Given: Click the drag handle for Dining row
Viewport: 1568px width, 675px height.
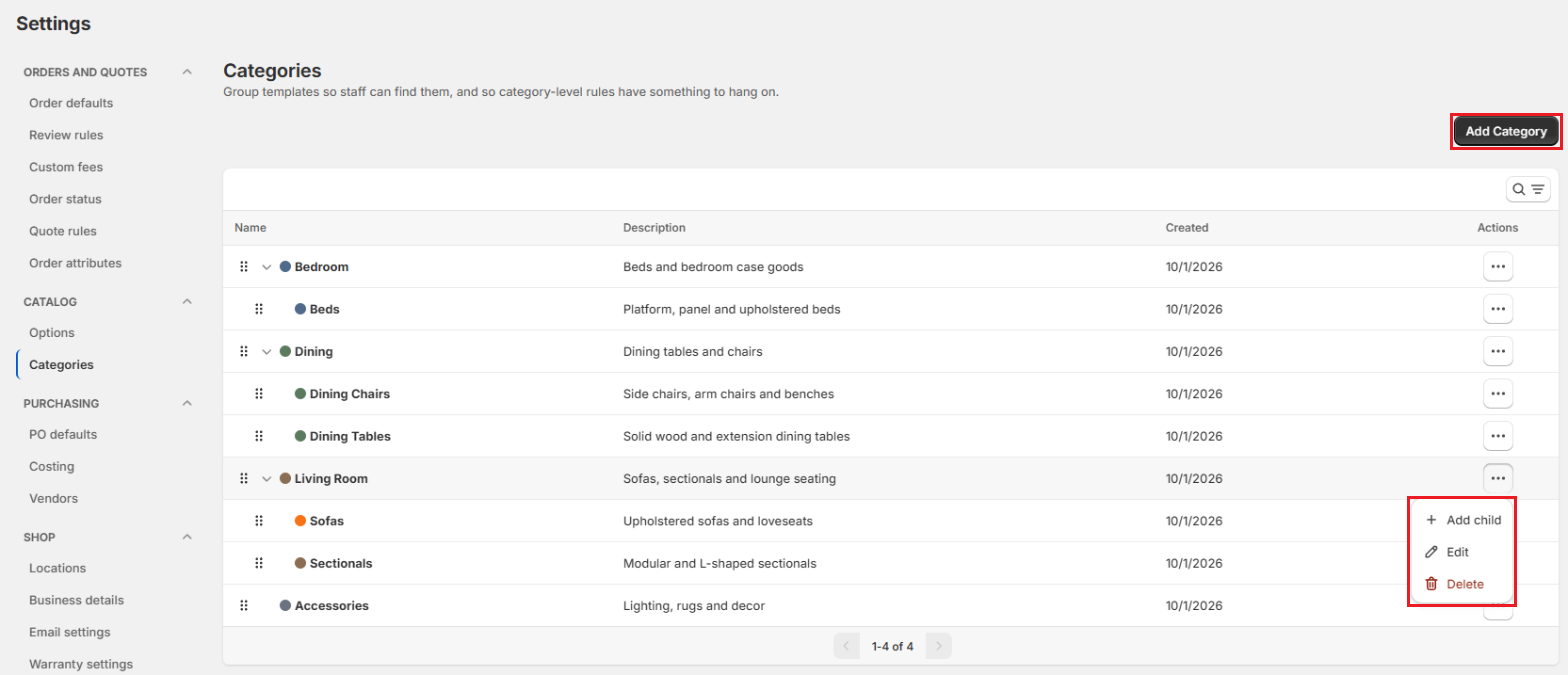Looking at the screenshot, I should point(244,352).
